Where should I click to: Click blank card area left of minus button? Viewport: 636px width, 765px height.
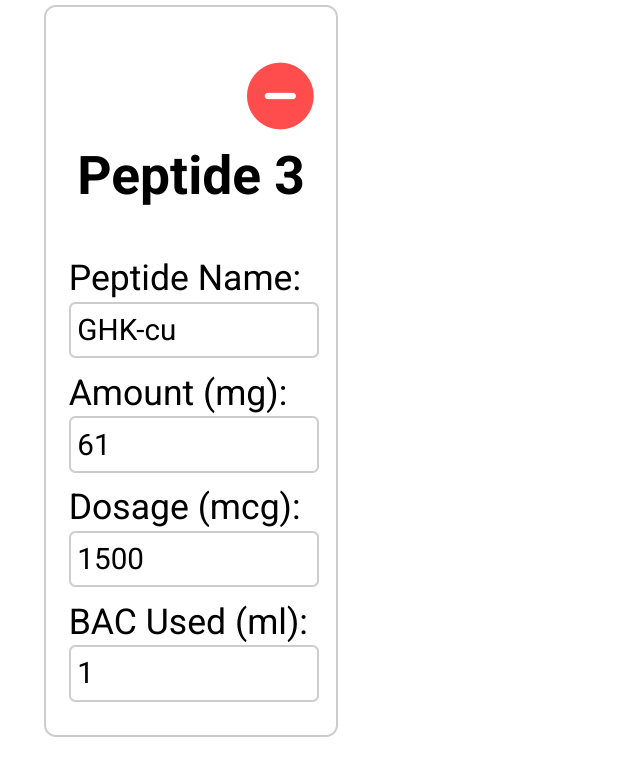(146, 96)
